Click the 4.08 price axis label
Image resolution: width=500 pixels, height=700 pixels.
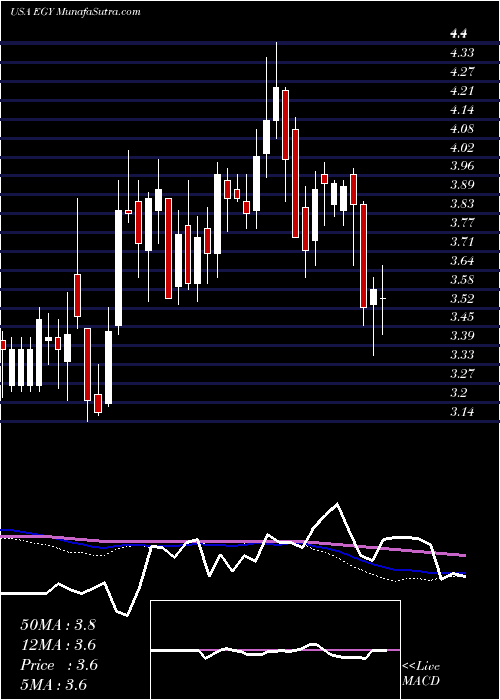pyautogui.click(x=462, y=129)
